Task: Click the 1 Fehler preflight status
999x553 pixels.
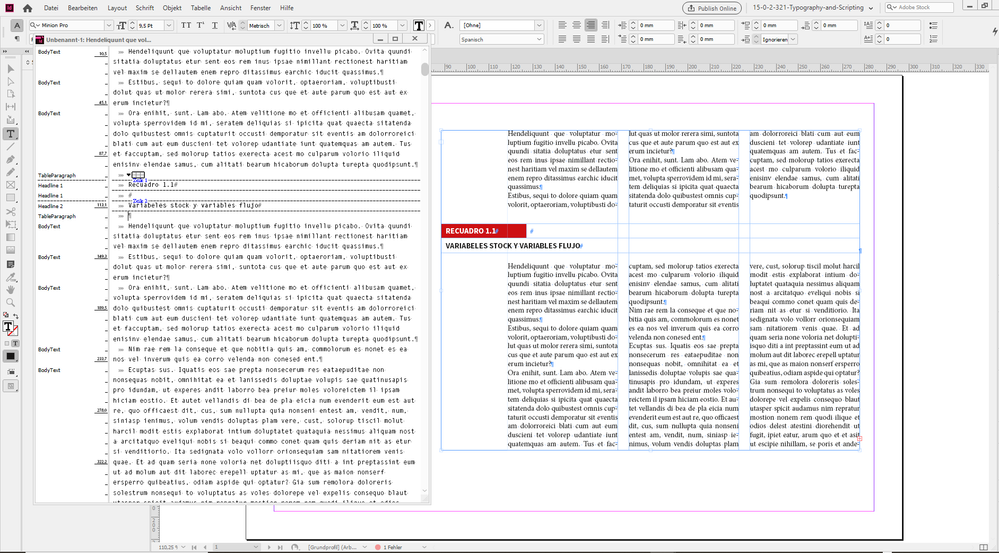Action: coord(393,547)
